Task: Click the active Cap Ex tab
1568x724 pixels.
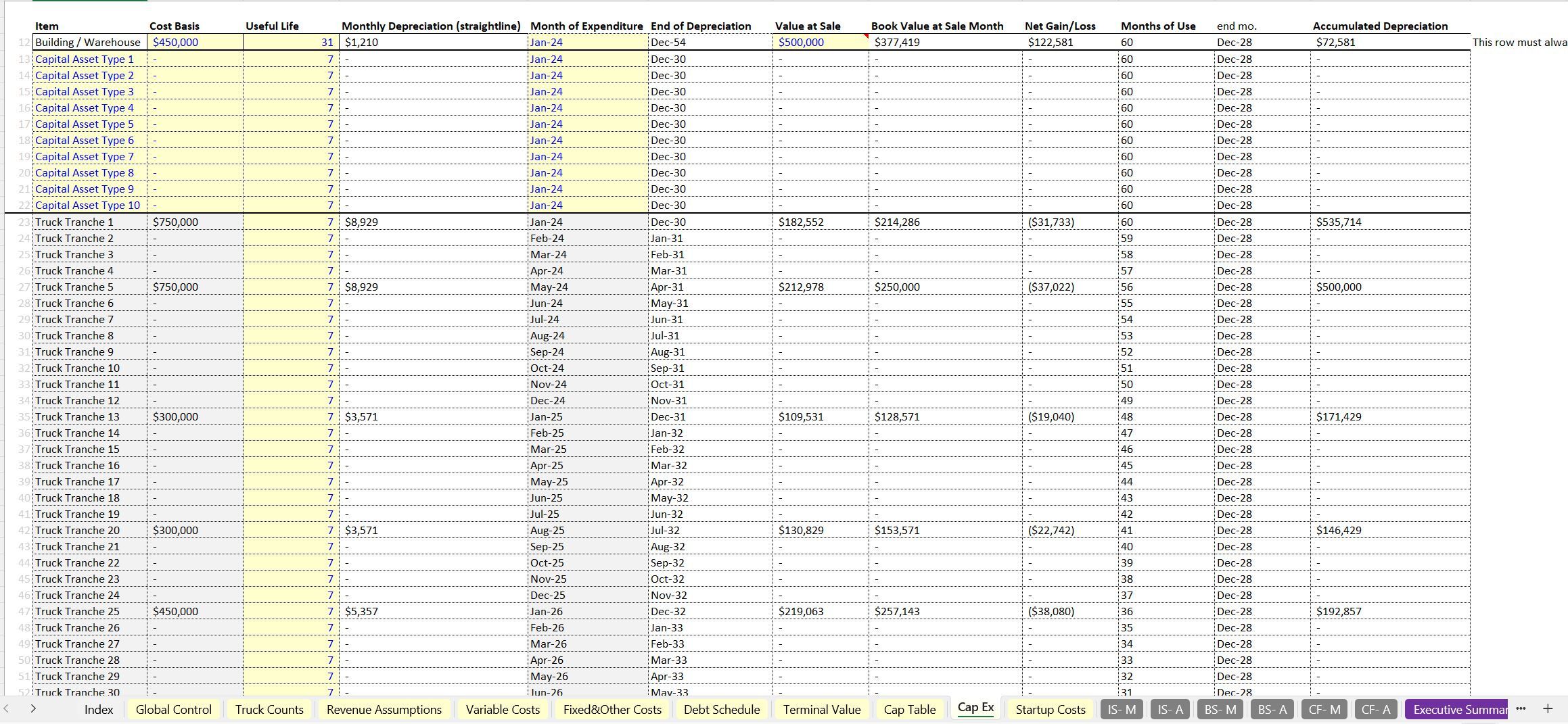Action: [x=975, y=708]
